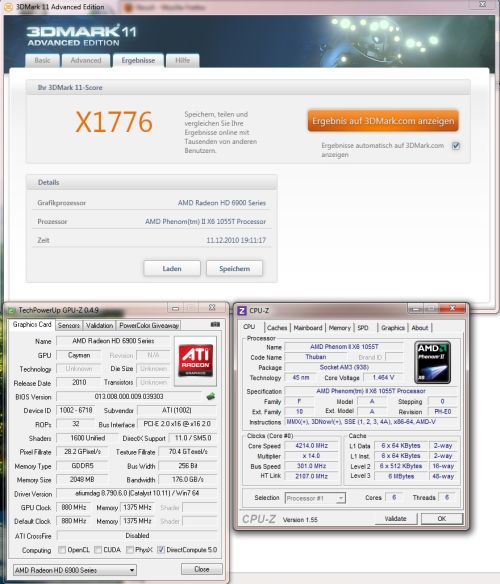Click Ergebnis auf 3DMark.com anzeigen button
The image size is (500, 584).
click(383, 121)
